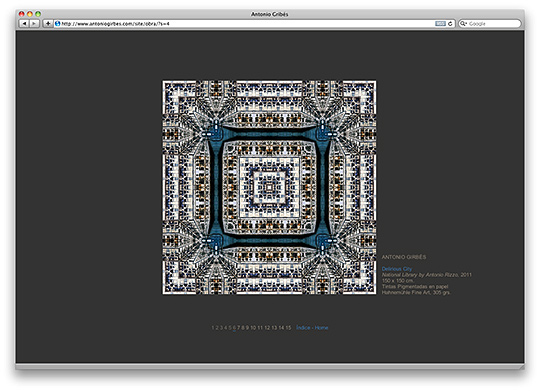This screenshot has width=540, height=391.
Task: Go to the Índice link
Action: click(x=303, y=328)
